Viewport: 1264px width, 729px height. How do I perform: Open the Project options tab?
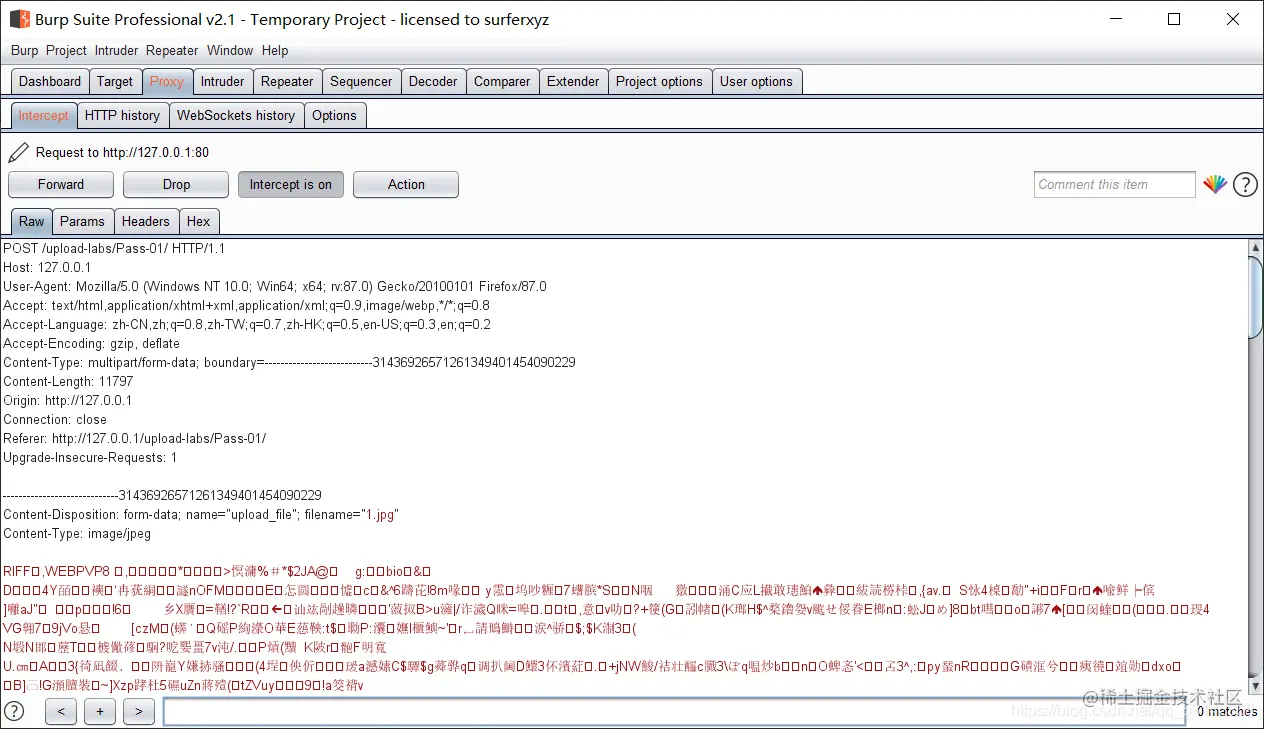pos(659,81)
